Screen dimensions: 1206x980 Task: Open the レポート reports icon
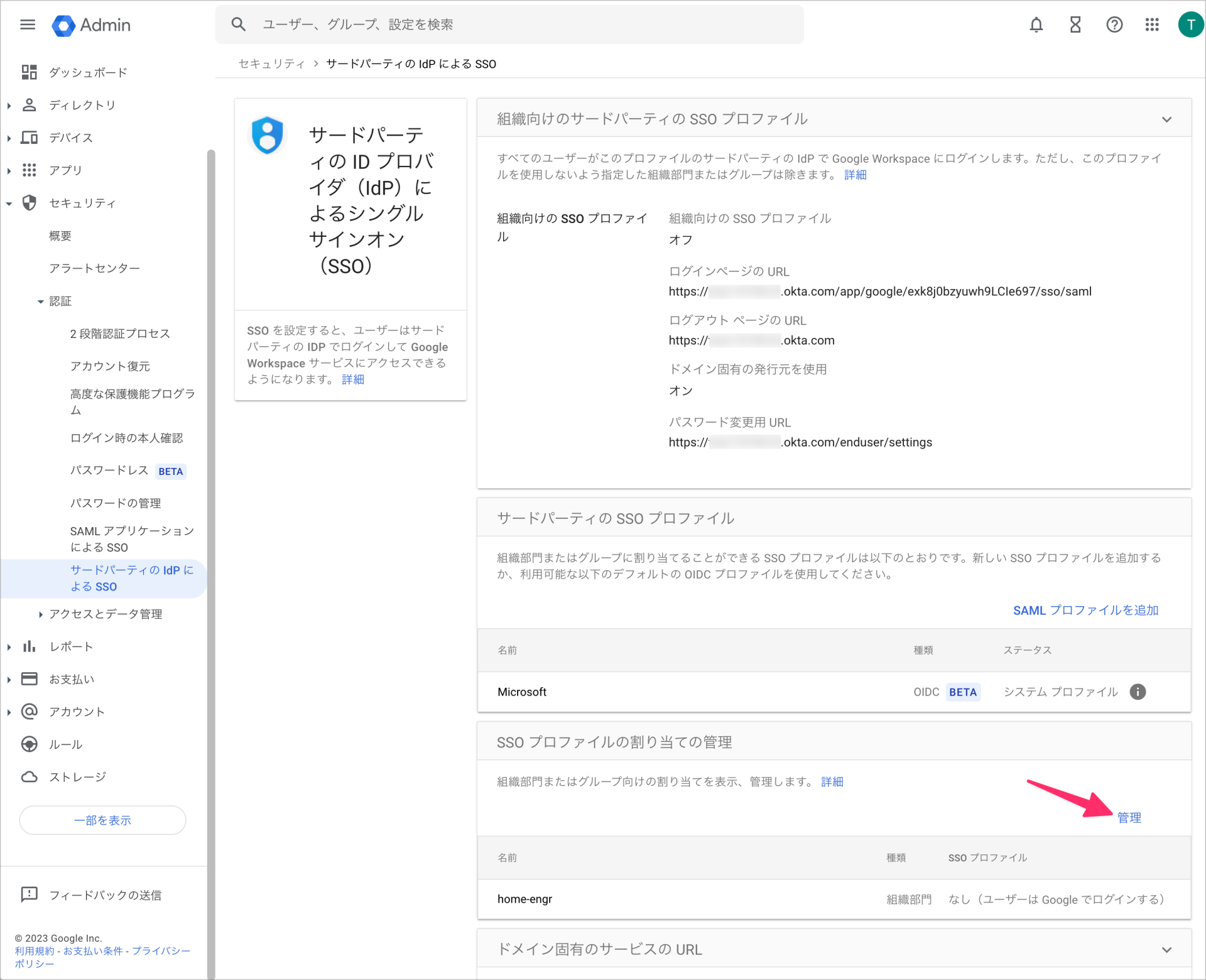(29, 646)
